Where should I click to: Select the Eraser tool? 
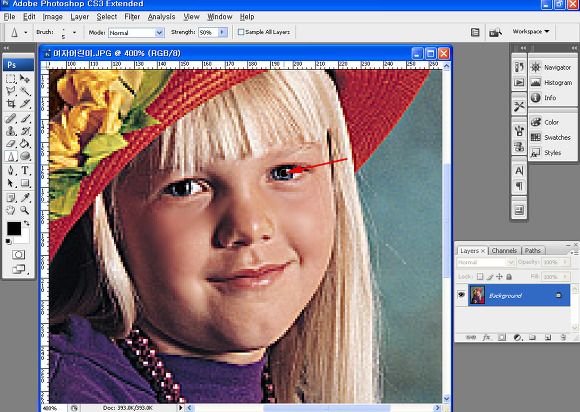pos(11,143)
